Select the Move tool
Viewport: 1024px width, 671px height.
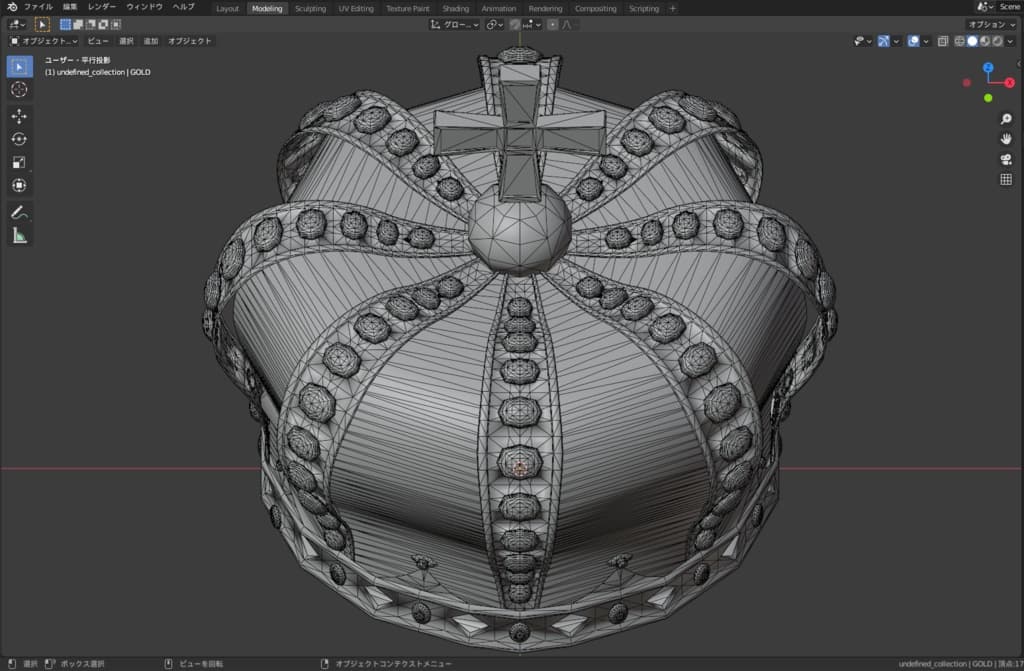click(x=19, y=116)
